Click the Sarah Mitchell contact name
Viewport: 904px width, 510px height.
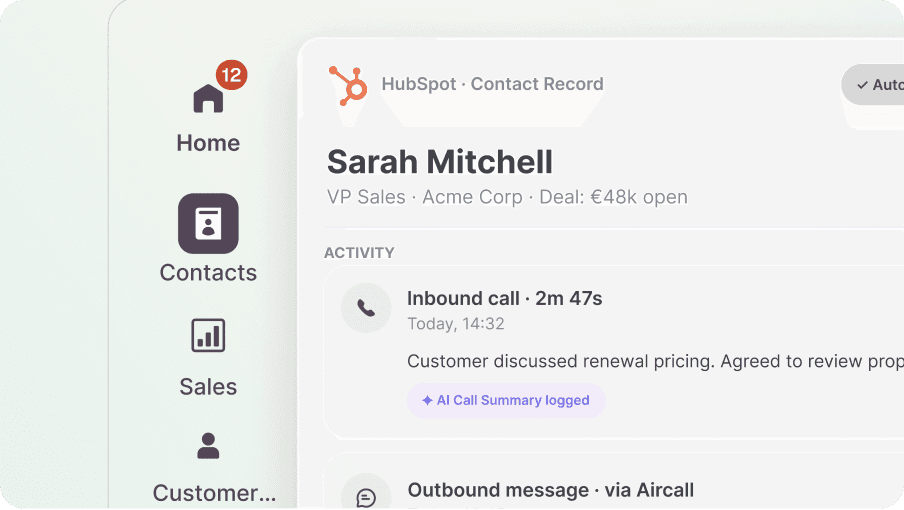[440, 162]
